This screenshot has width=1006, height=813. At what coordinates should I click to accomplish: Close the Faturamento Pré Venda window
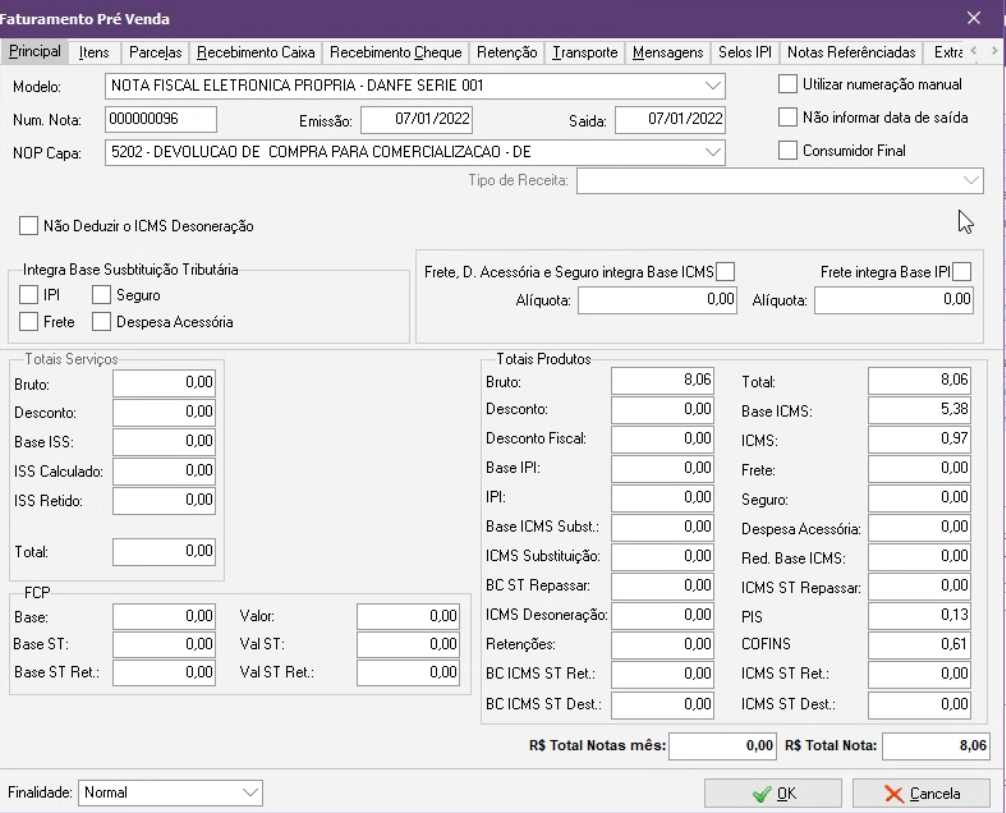974,18
